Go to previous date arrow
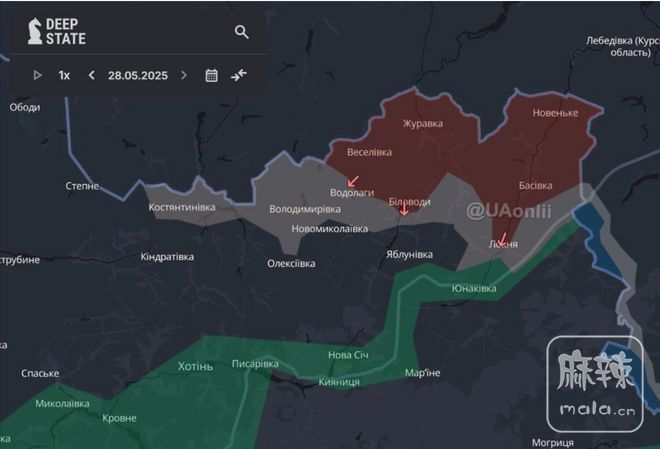This screenshot has width=660, height=449. (92, 75)
